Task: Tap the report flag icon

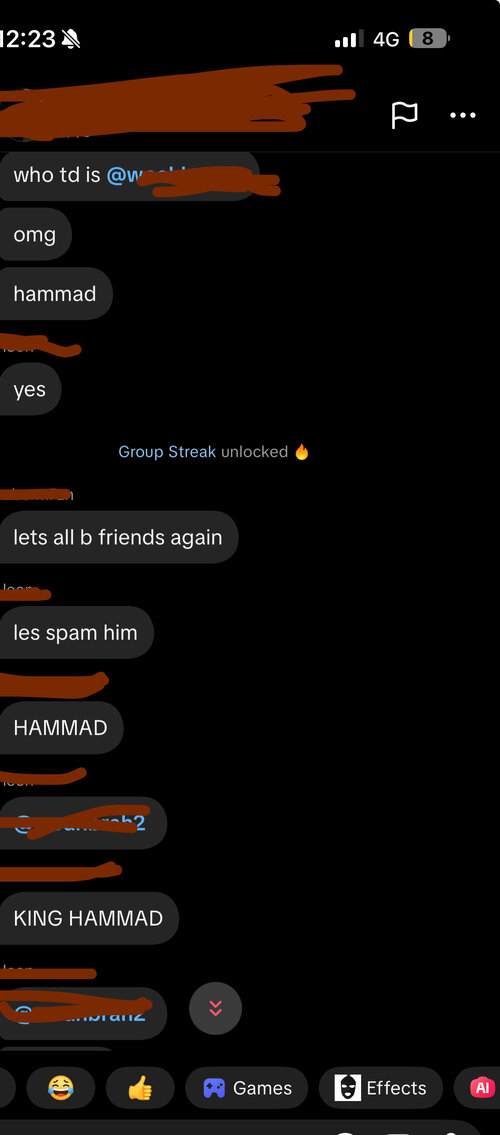Action: click(404, 115)
